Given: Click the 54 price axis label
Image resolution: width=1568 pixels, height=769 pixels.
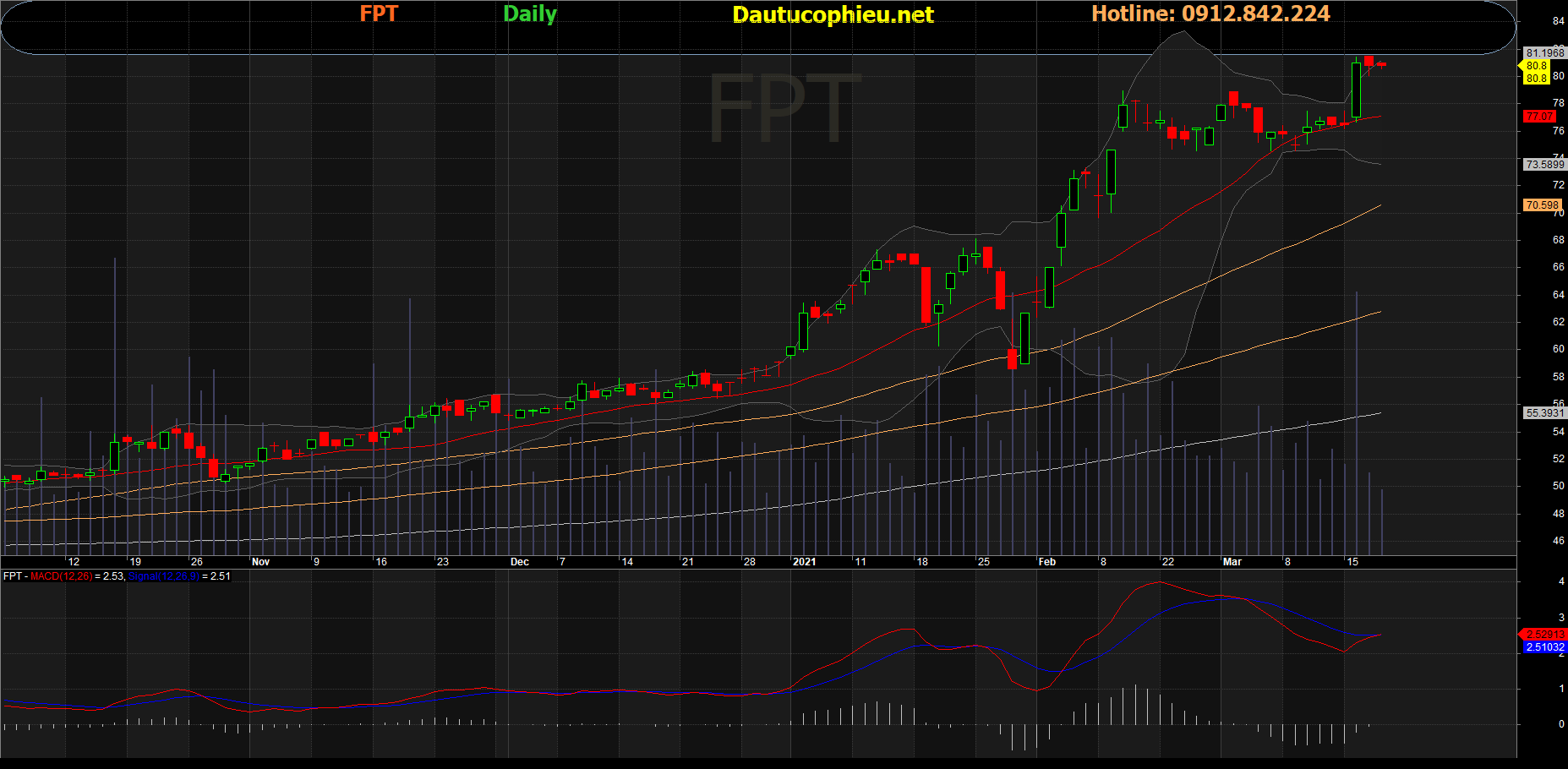Looking at the screenshot, I should (x=1559, y=432).
